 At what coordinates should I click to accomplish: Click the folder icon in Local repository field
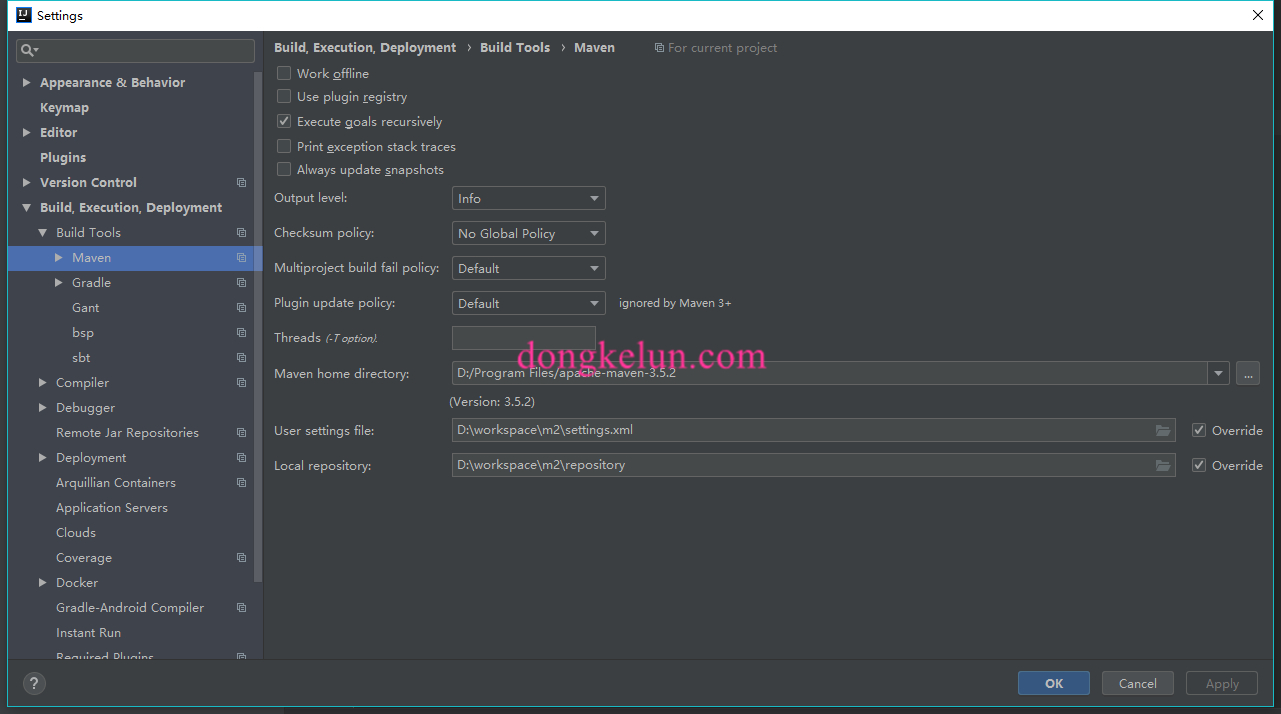click(1163, 466)
